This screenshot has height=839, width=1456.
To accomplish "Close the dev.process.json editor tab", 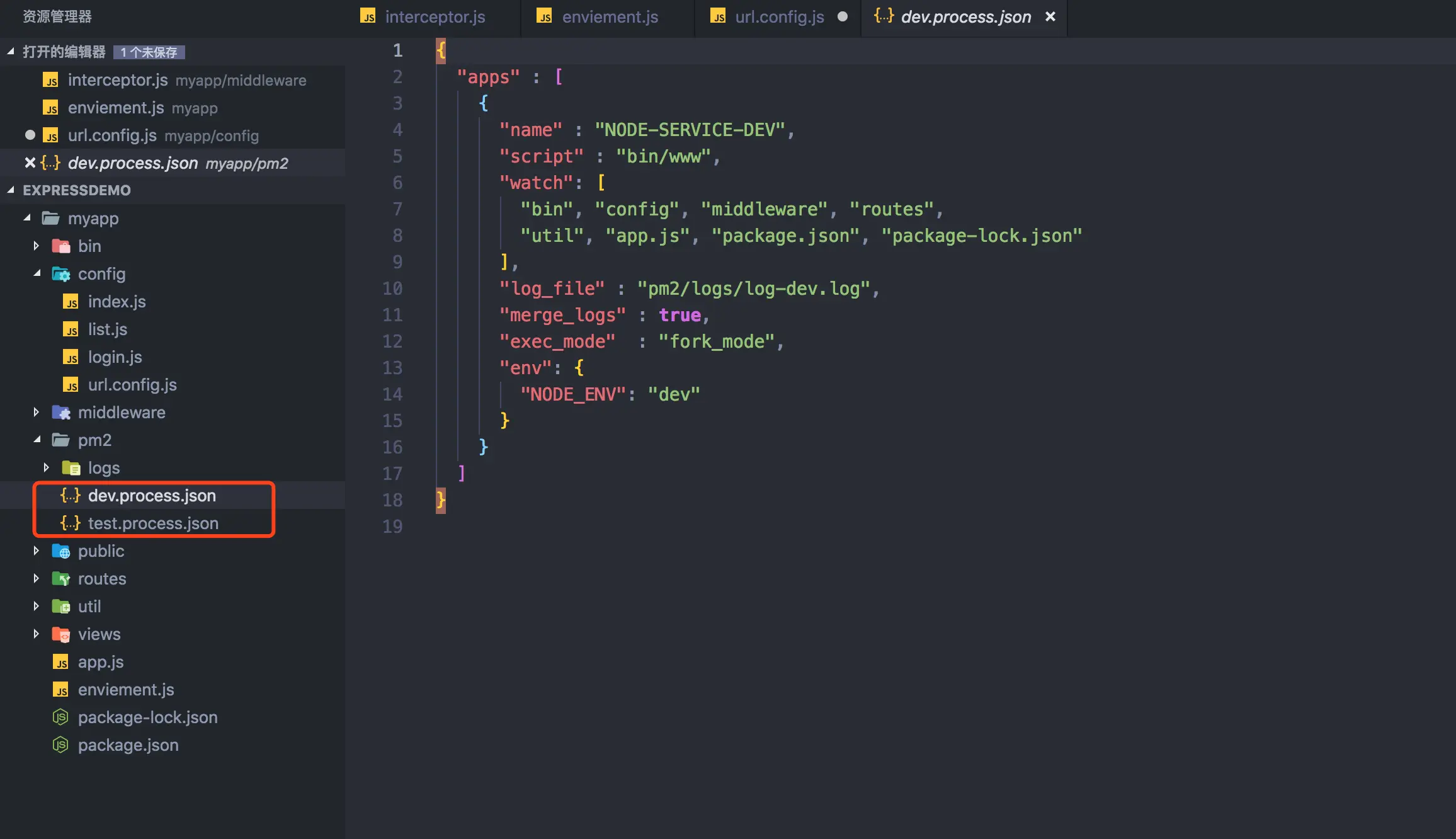I will coord(1050,17).
